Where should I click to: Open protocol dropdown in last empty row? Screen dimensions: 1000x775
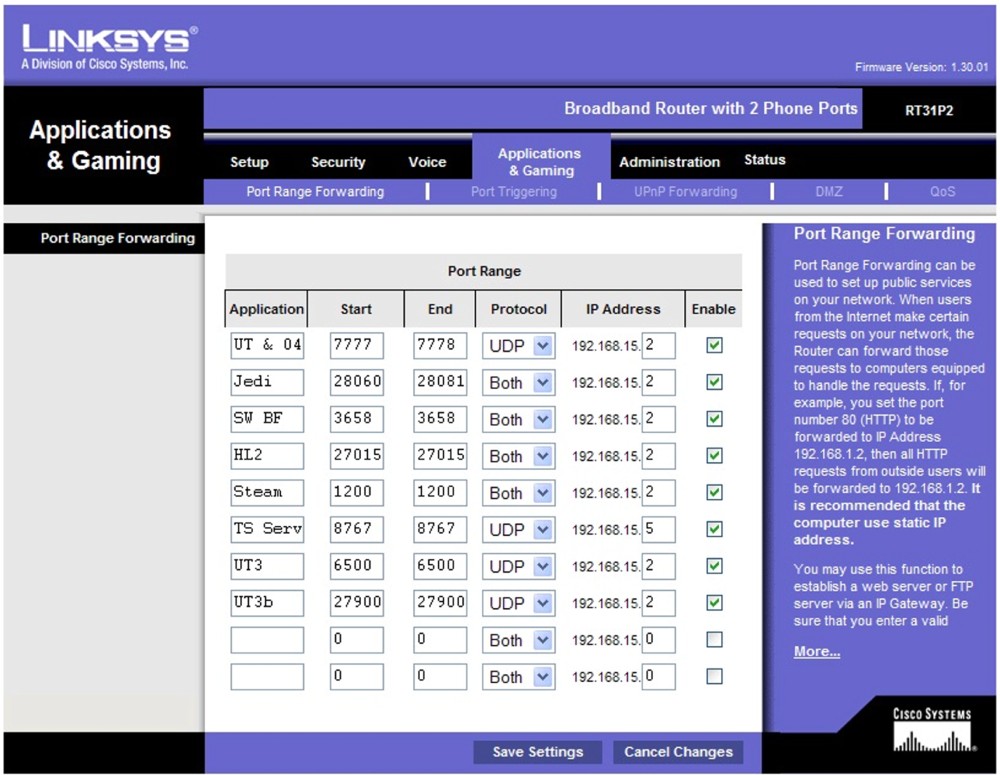(x=518, y=677)
